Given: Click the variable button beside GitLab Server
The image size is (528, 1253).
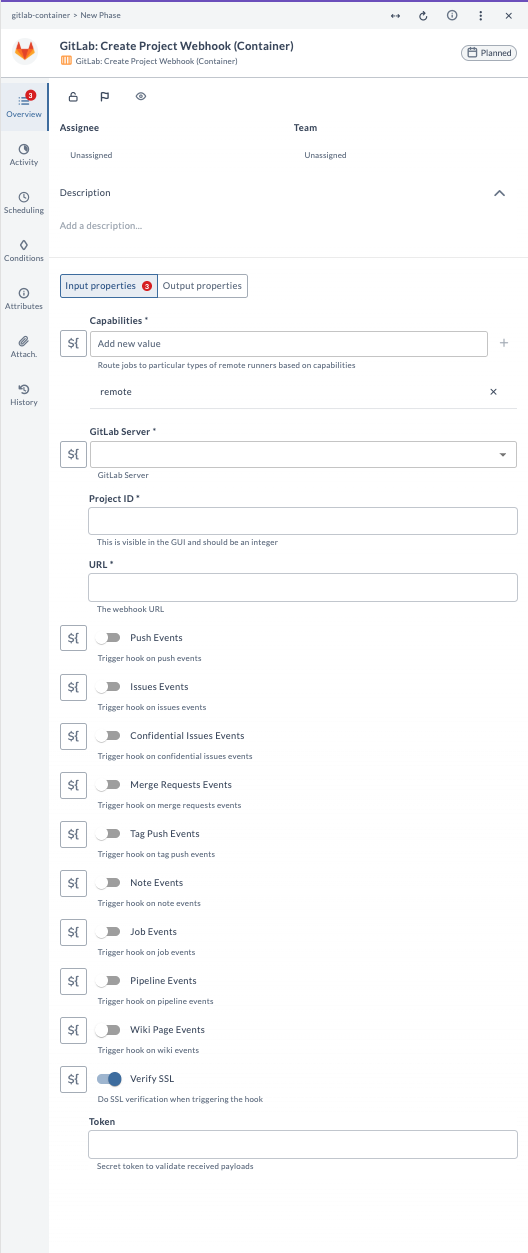Looking at the screenshot, I should pos(73,454).
